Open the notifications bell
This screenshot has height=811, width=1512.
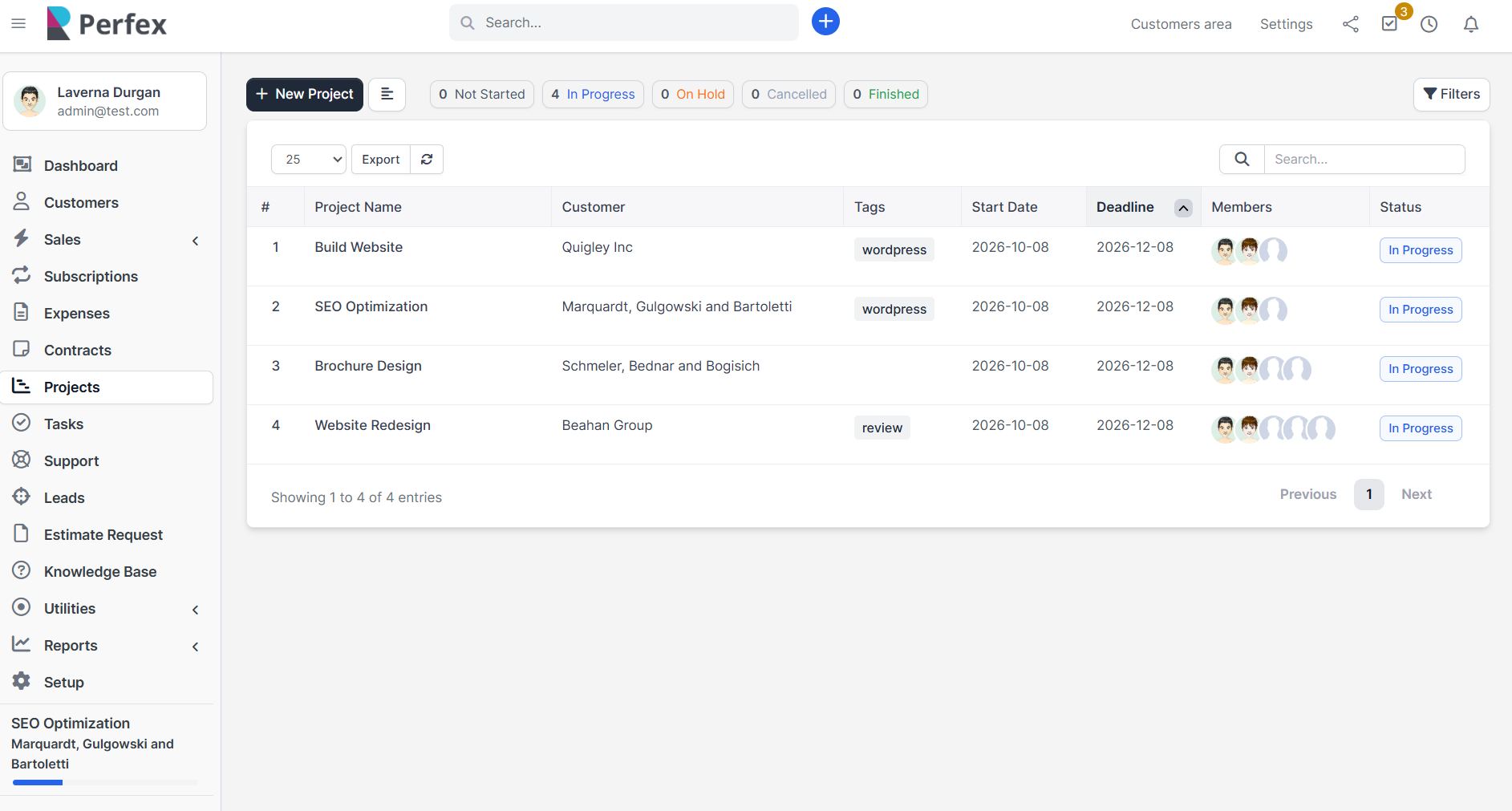1471,24
